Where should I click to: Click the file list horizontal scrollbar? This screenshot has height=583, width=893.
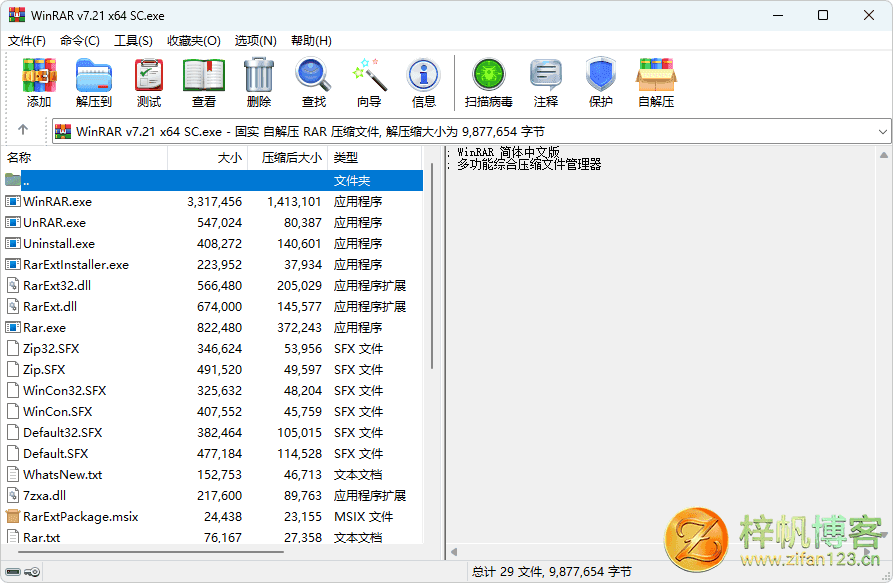coord(150,552)
